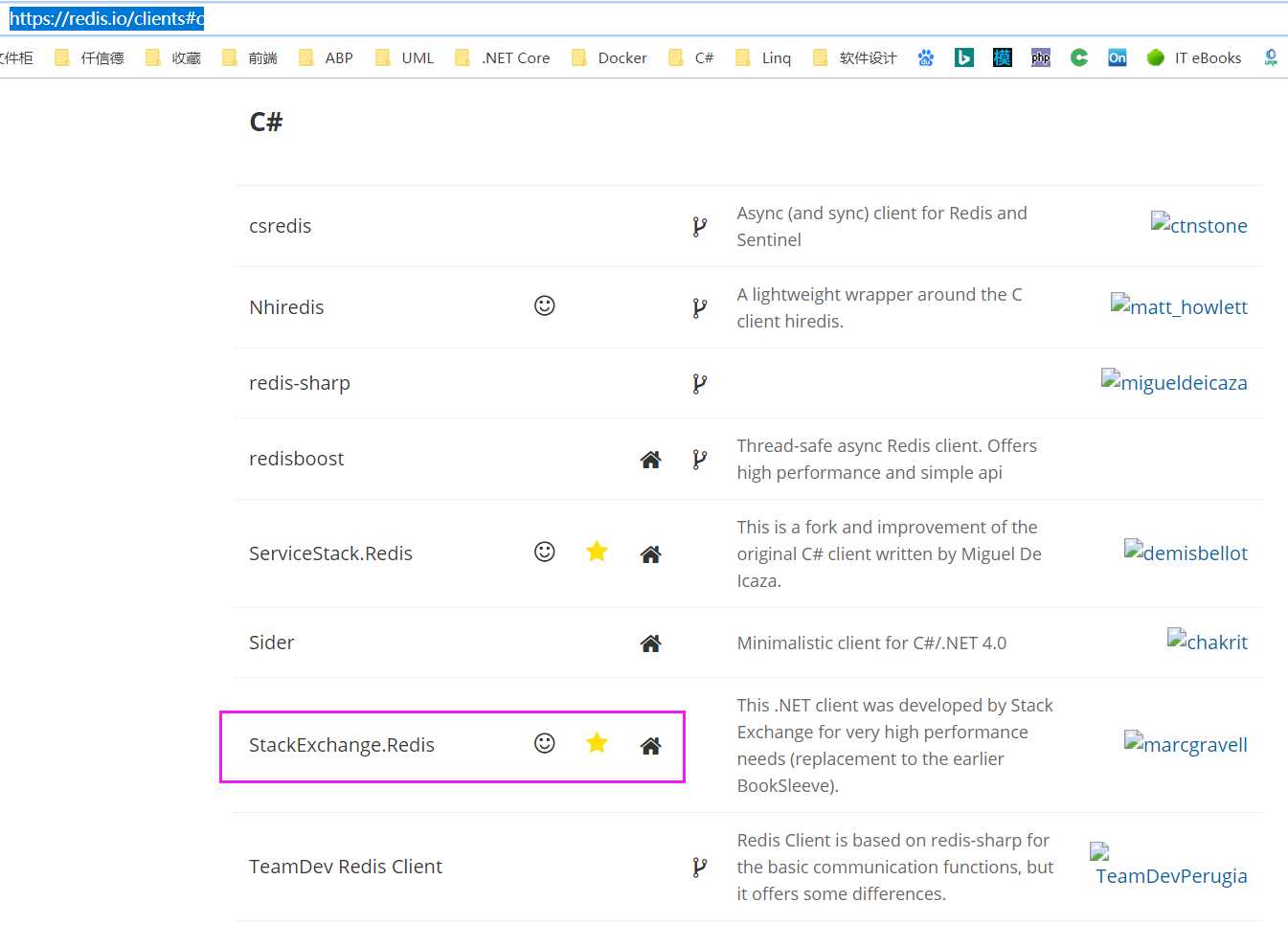Click the smiley icon next to ServiceStack.Redis
This screenshot has height=925, width=1288.
click(x=545, y=552)
